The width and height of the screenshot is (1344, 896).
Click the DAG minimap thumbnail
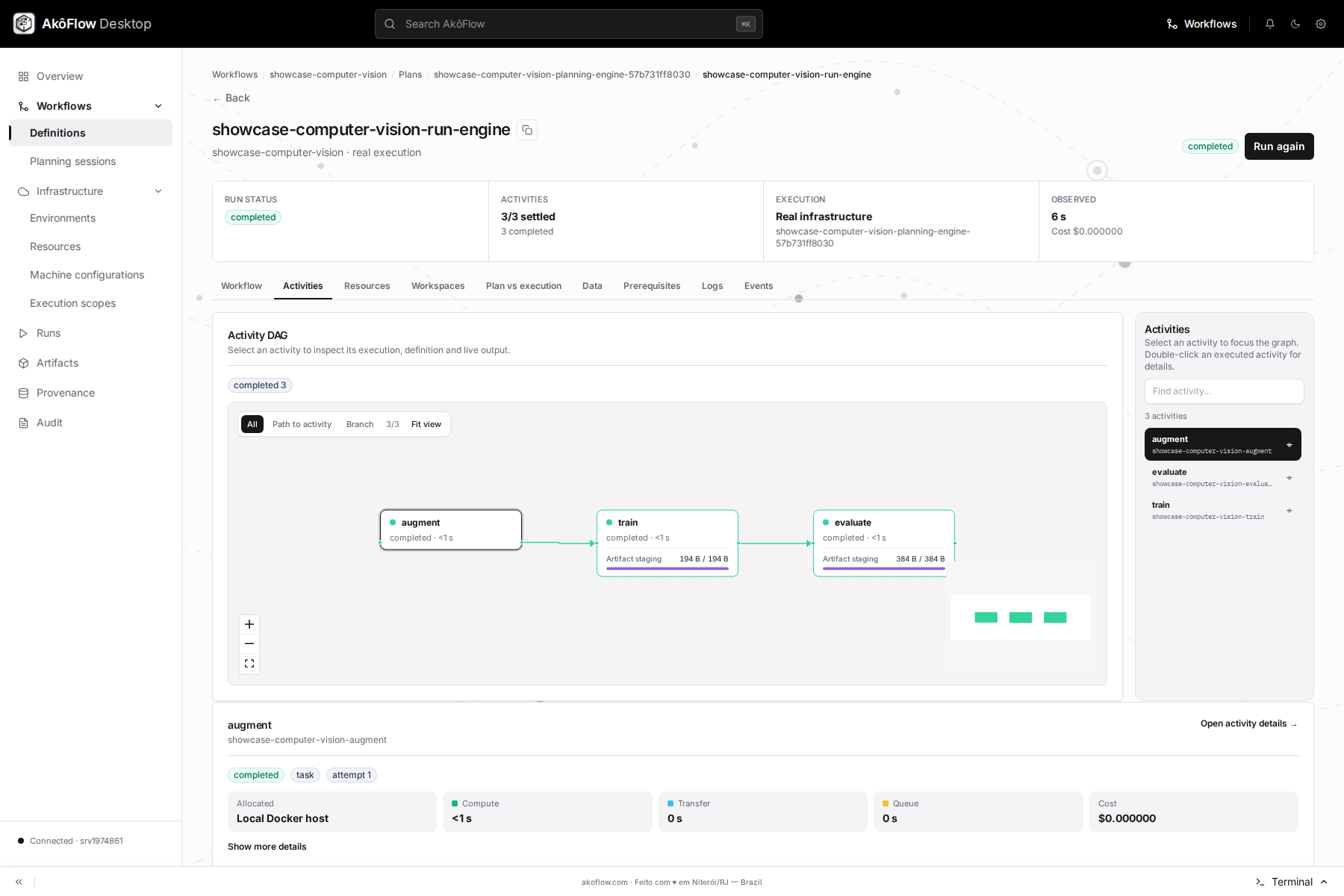(1020, 617)
